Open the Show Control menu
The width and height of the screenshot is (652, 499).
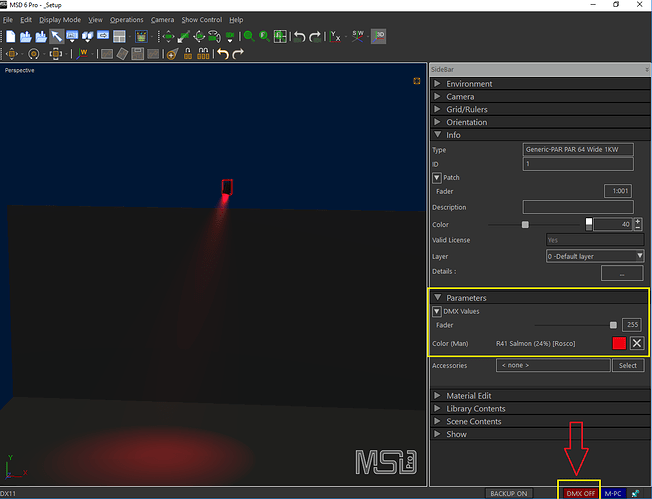202,20
